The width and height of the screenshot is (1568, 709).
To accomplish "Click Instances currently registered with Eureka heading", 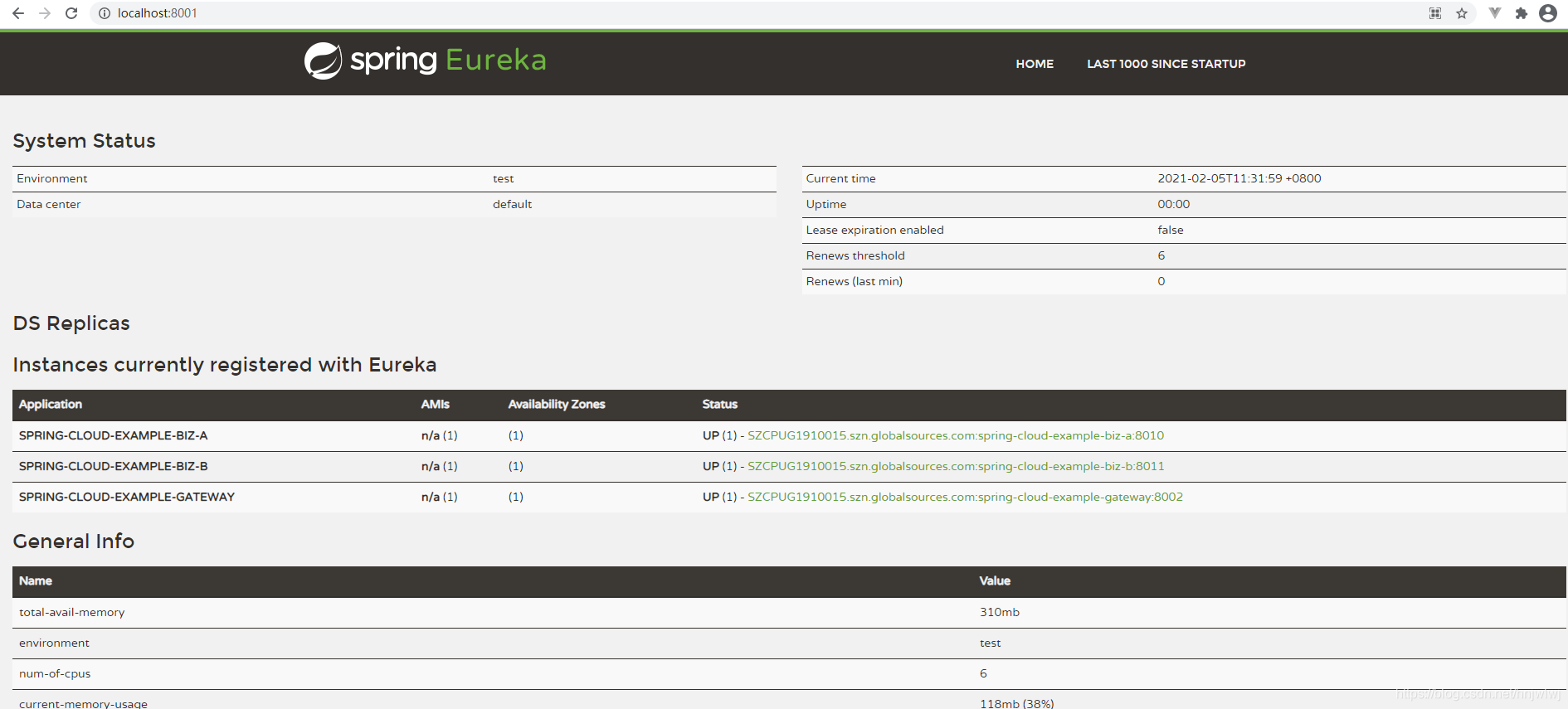I will tap(225, 365).
